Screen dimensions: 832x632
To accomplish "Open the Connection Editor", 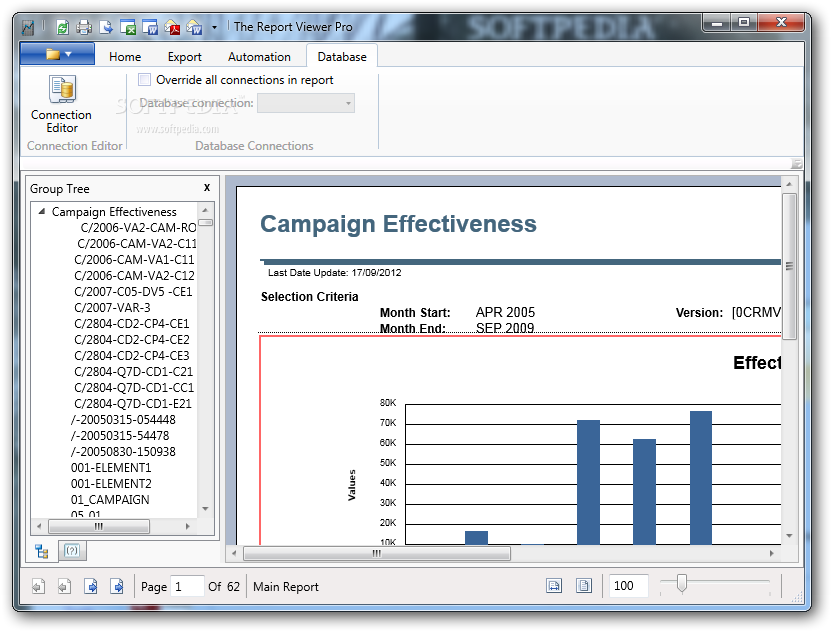I will point(62,105).
